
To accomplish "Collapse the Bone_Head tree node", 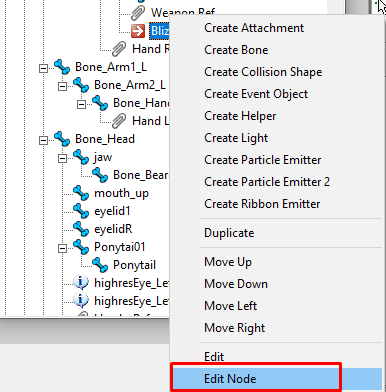I will pyautogui.click(x=43, y=140).
